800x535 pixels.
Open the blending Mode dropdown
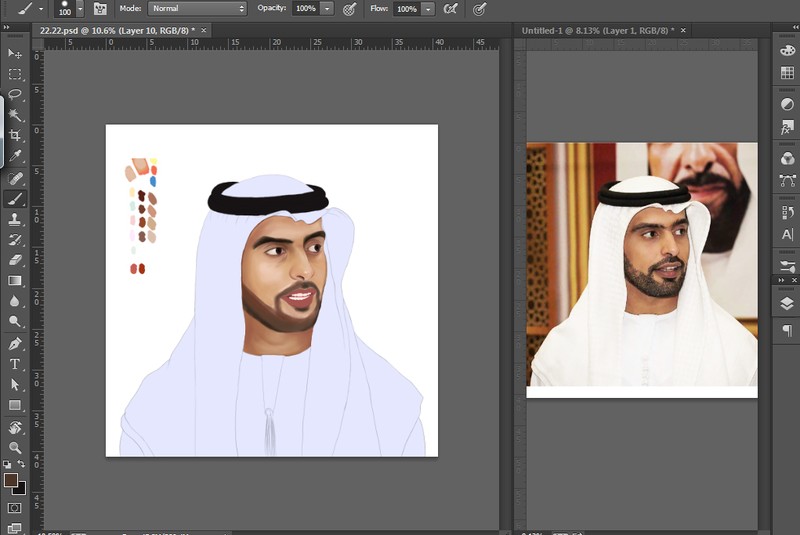[x=197, y=9]
